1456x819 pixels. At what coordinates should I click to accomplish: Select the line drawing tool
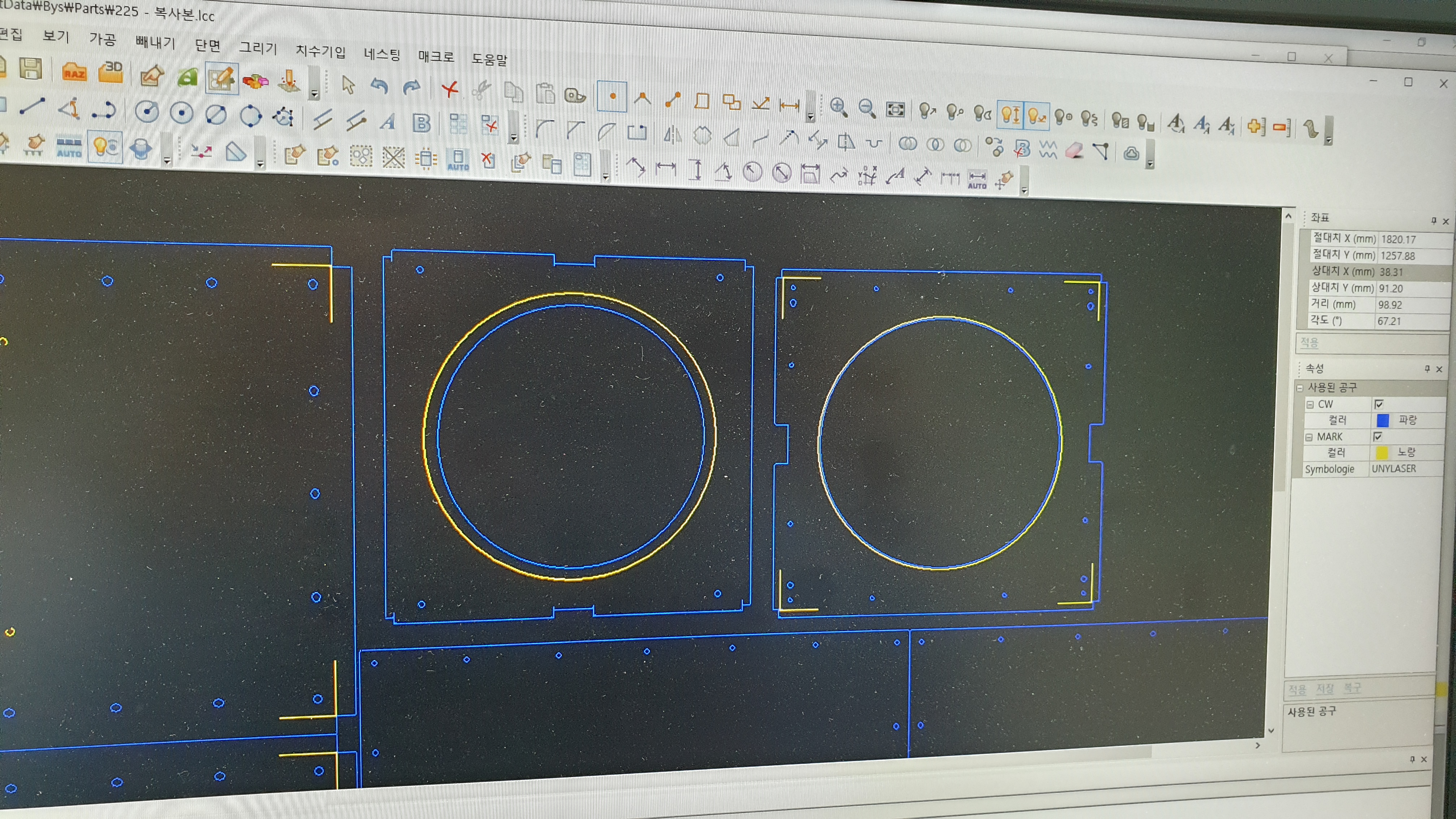(x=32, y=106)
